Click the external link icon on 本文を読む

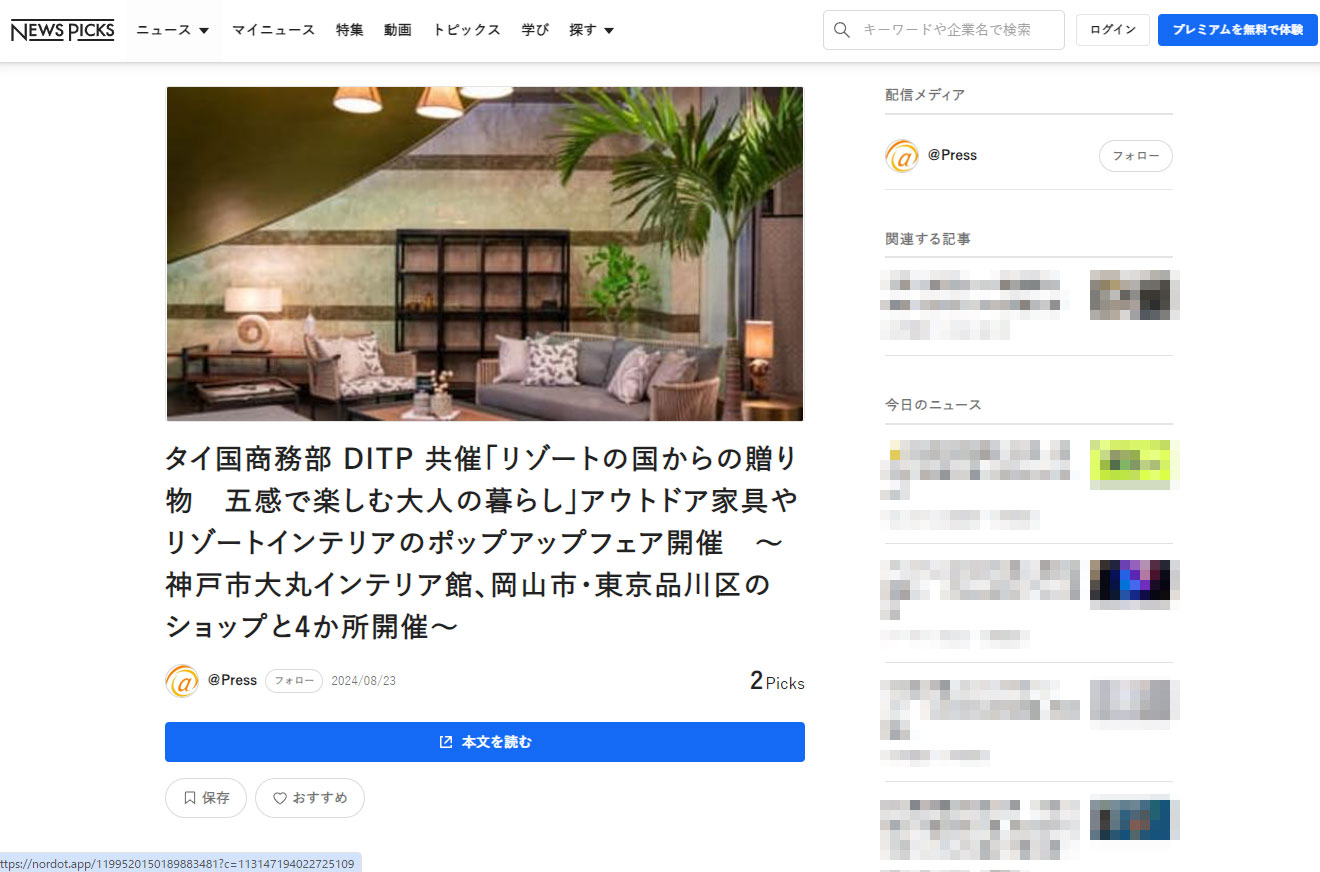pyautogui.click(x=446, y=742)
